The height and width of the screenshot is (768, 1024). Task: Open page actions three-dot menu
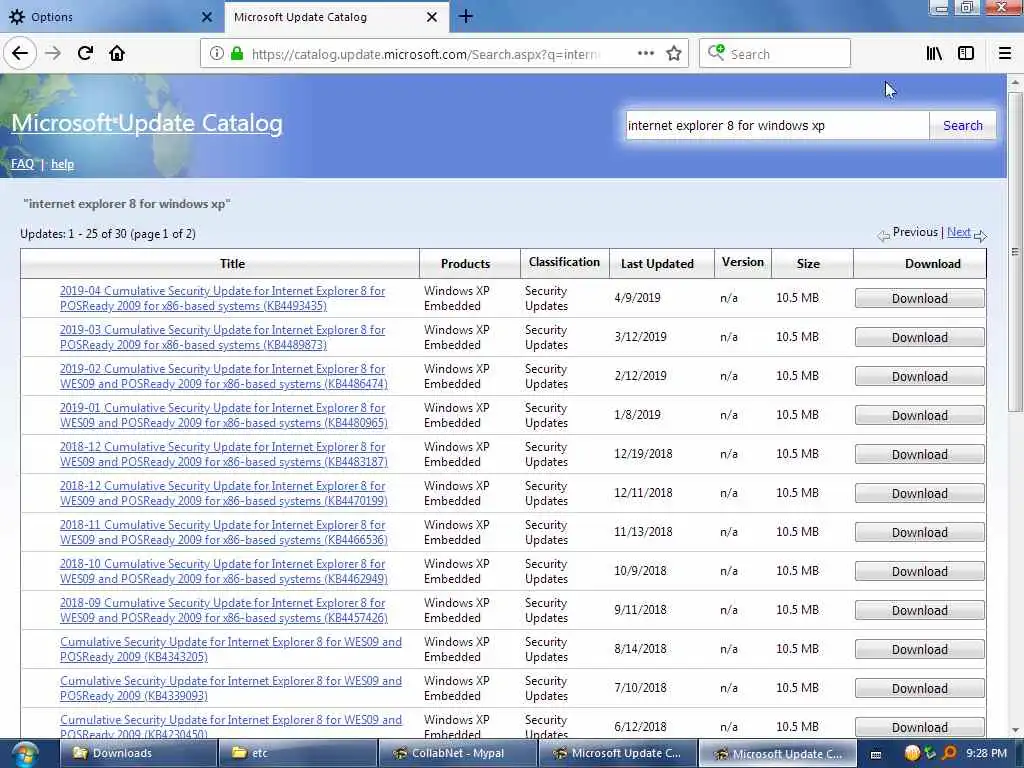coord(645,54)
